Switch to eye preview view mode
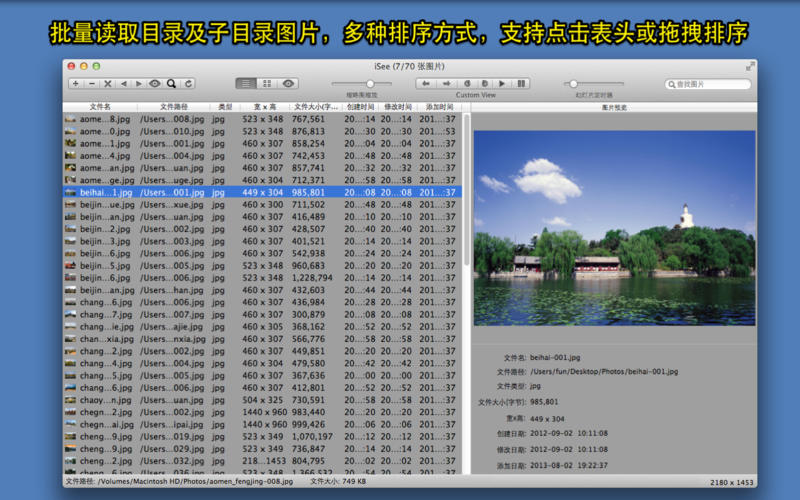800x500 pixels. pyautogui.click(x=288, y=84)
